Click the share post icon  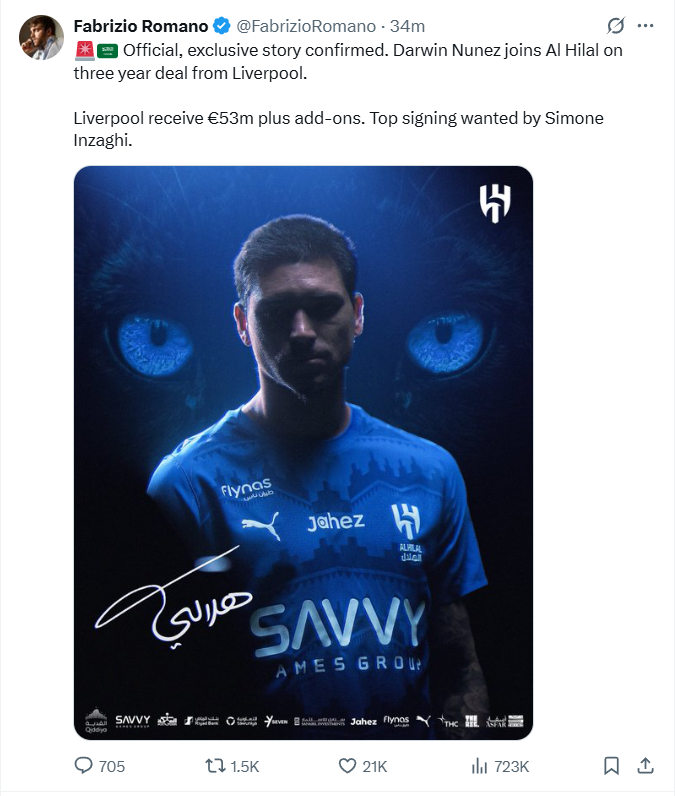point(645,766)
